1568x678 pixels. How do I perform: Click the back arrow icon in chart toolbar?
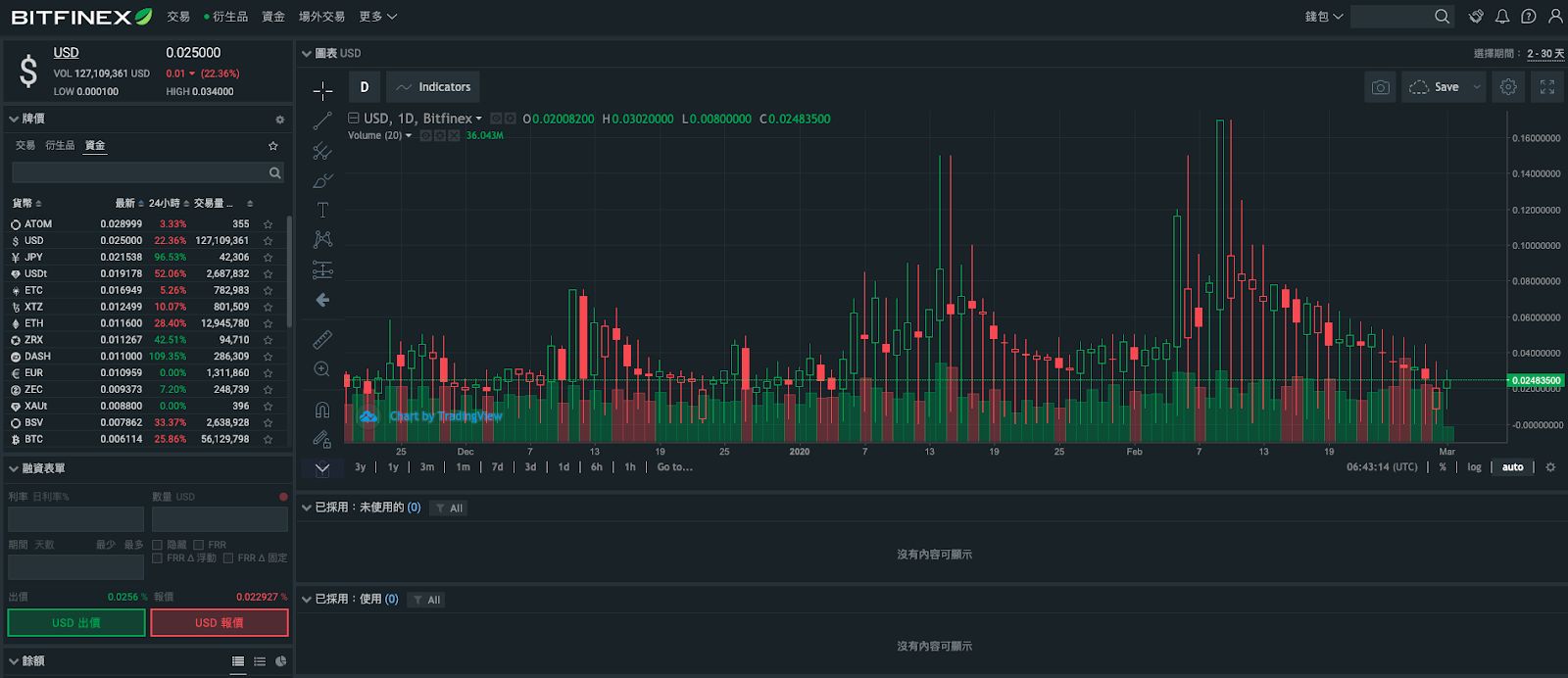tap(322, 300)
